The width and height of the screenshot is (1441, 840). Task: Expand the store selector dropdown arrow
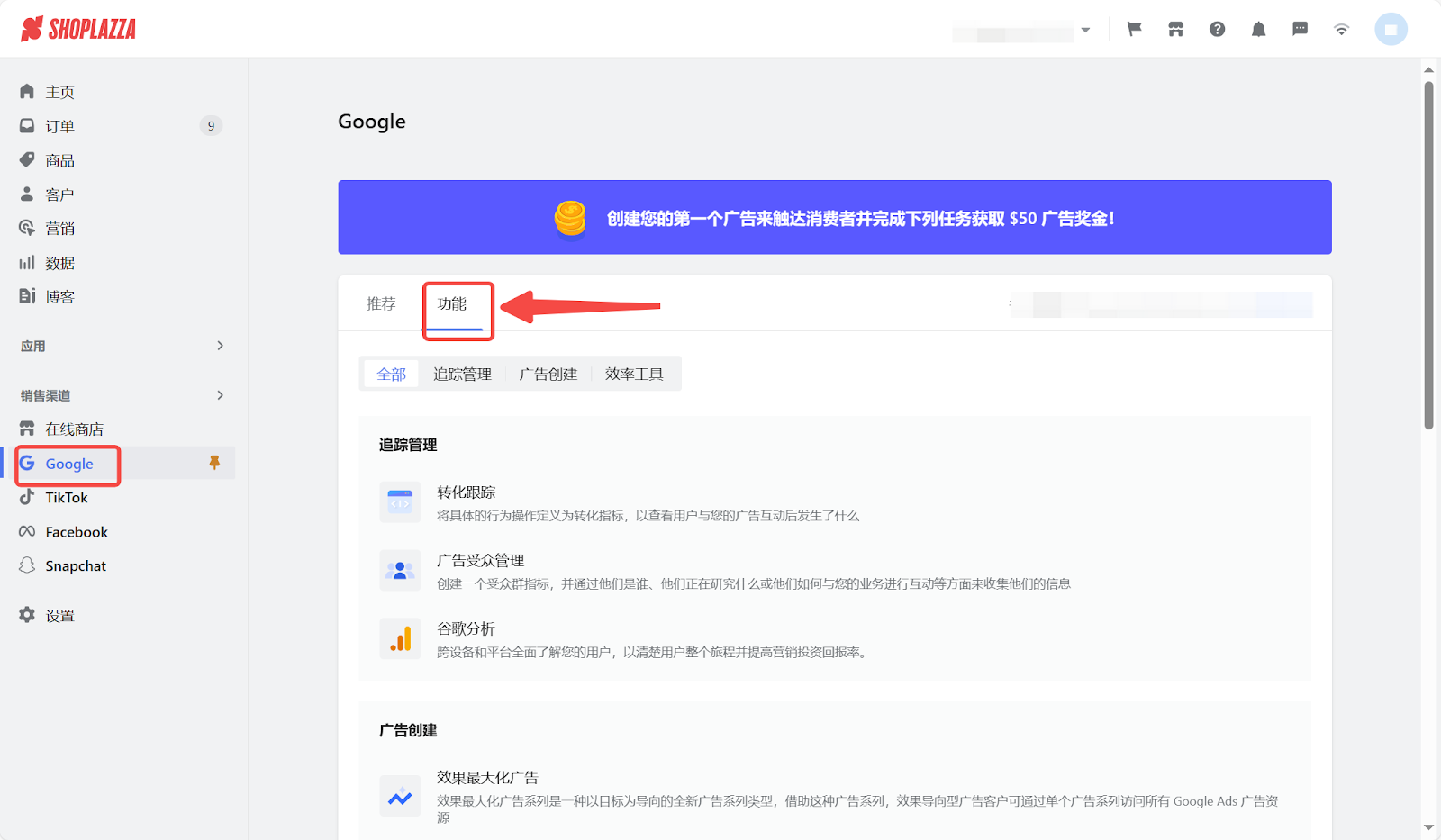coord(1085,30)
